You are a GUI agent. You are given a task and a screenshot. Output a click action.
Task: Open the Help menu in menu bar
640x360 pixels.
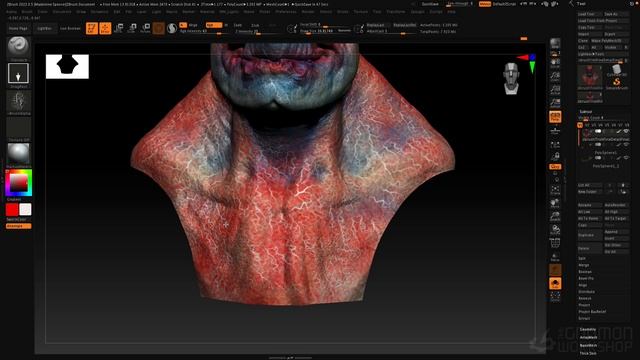(x=451, y=12)
